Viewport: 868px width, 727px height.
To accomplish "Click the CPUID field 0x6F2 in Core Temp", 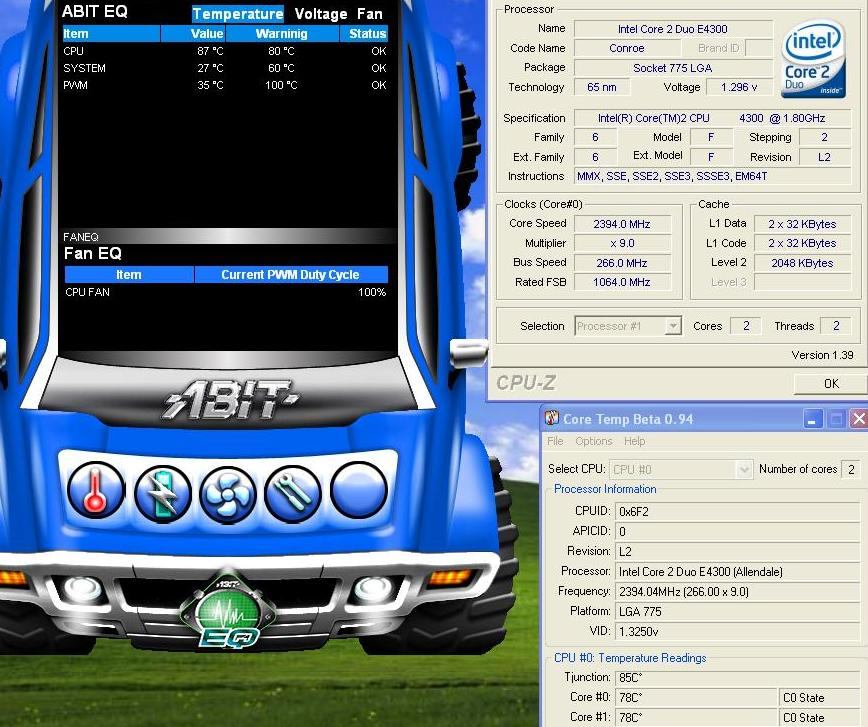I will pos(736,511).
